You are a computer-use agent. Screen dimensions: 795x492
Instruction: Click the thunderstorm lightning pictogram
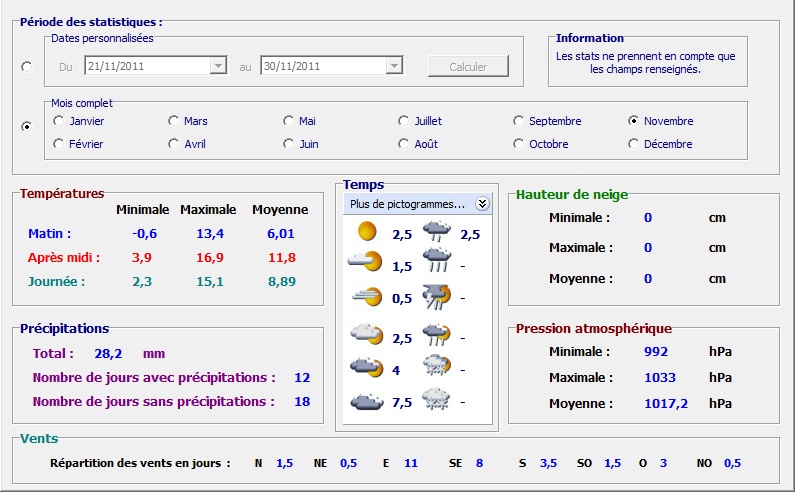coord(438,297)
